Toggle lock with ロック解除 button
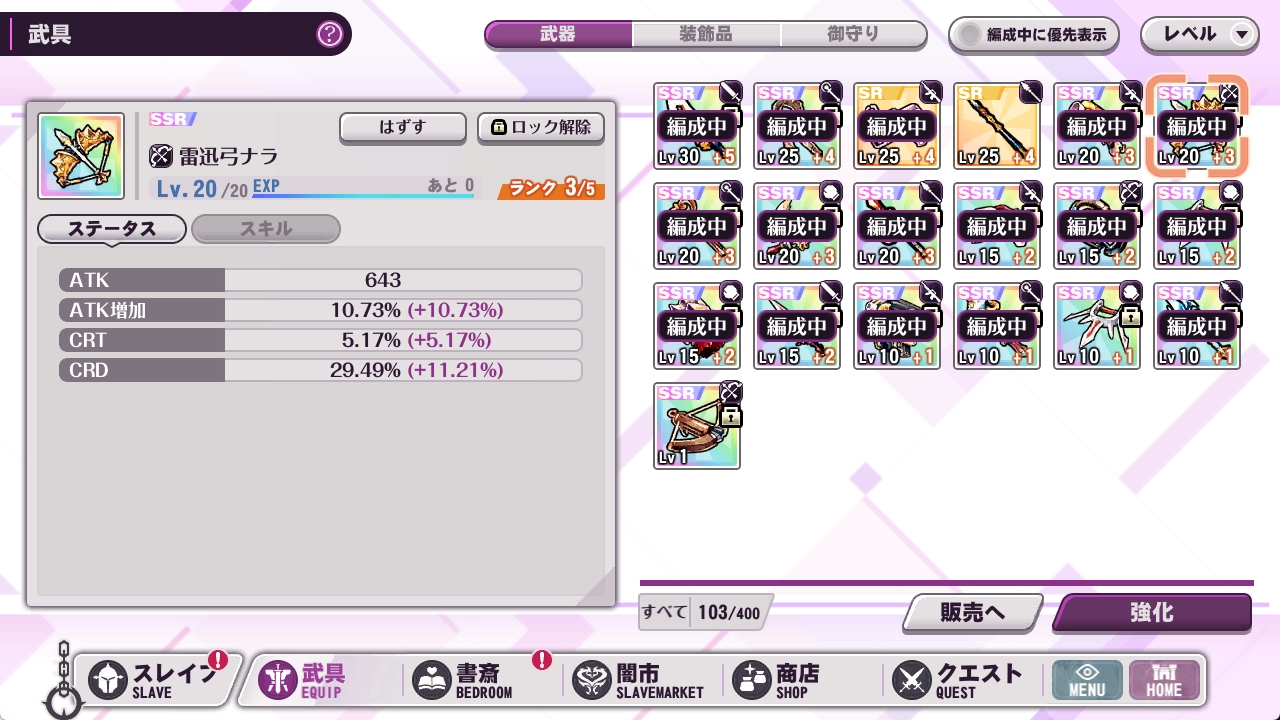This screenshot has width=1280, height=720. [x=541, y=128]
